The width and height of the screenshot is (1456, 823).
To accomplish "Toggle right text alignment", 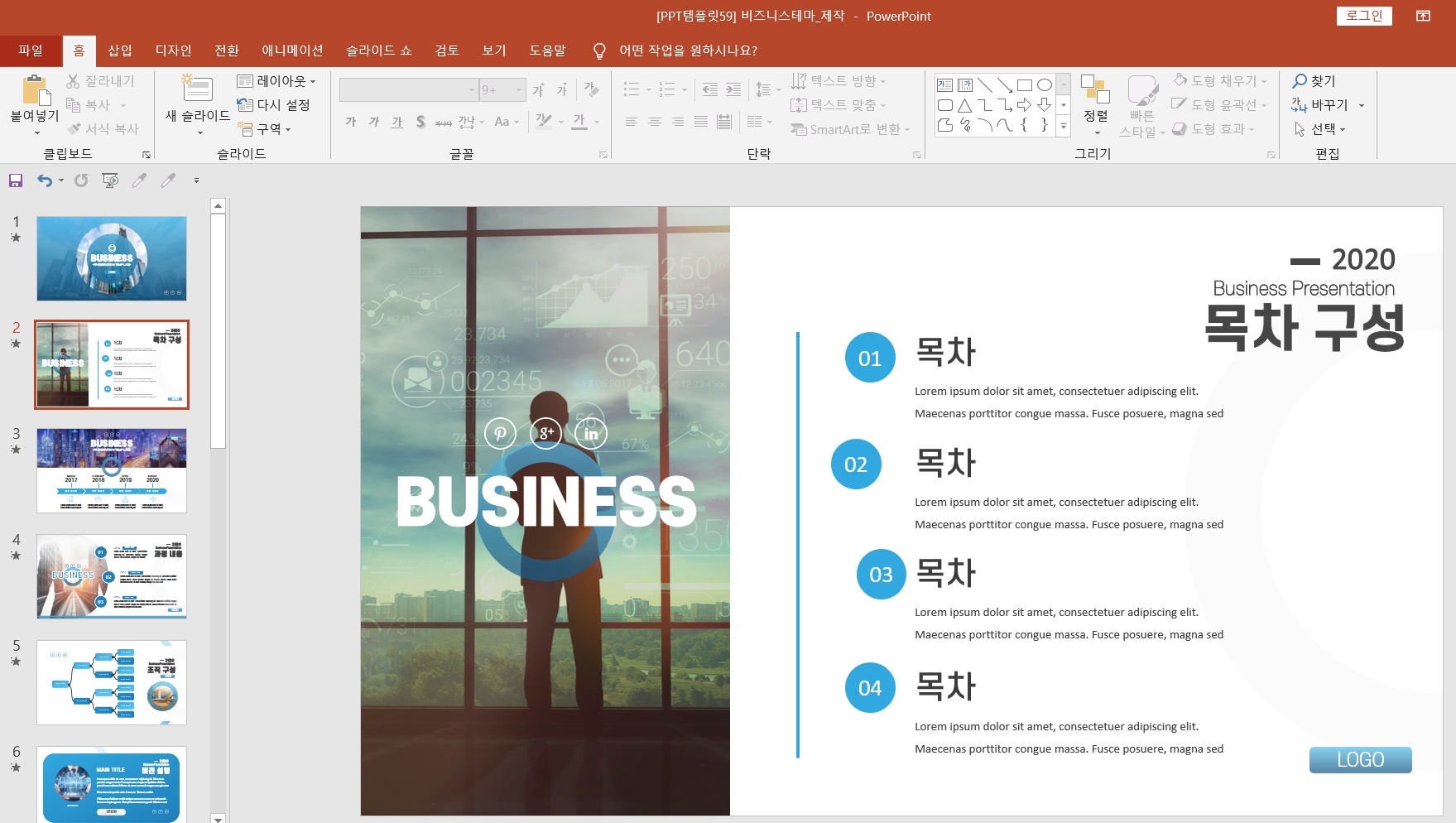I will pos(677,122).
